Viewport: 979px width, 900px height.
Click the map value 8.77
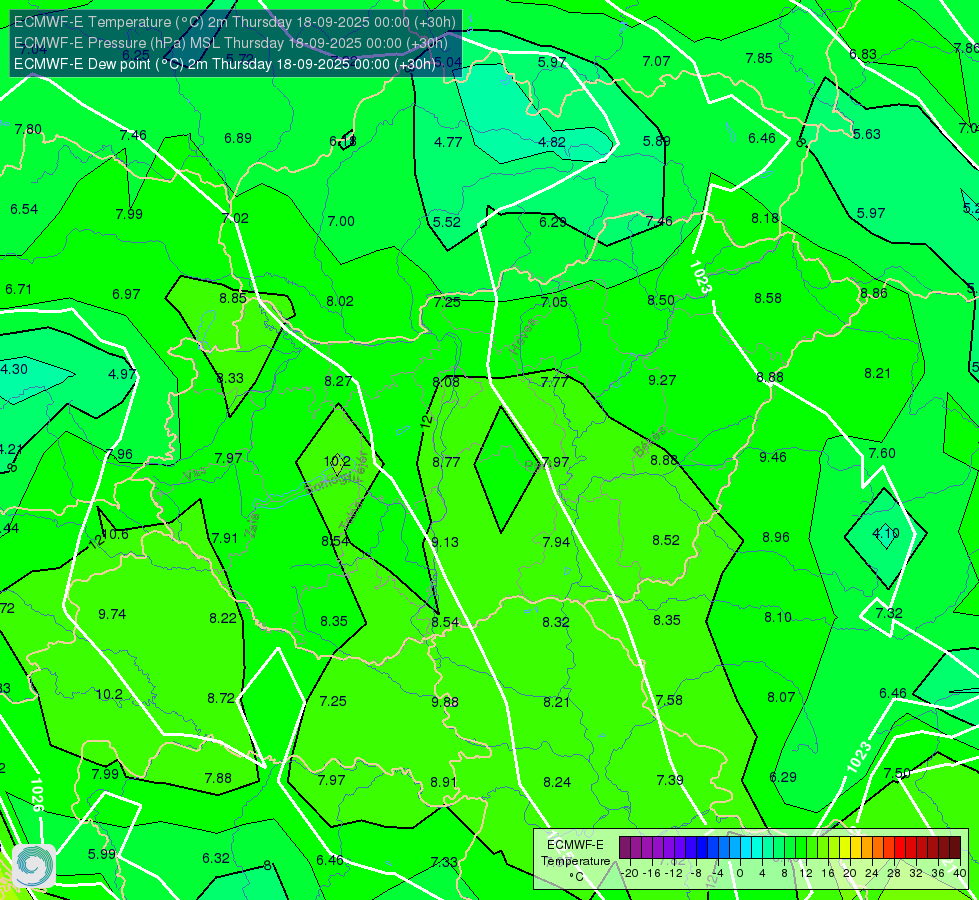click(x=446, y=462)
